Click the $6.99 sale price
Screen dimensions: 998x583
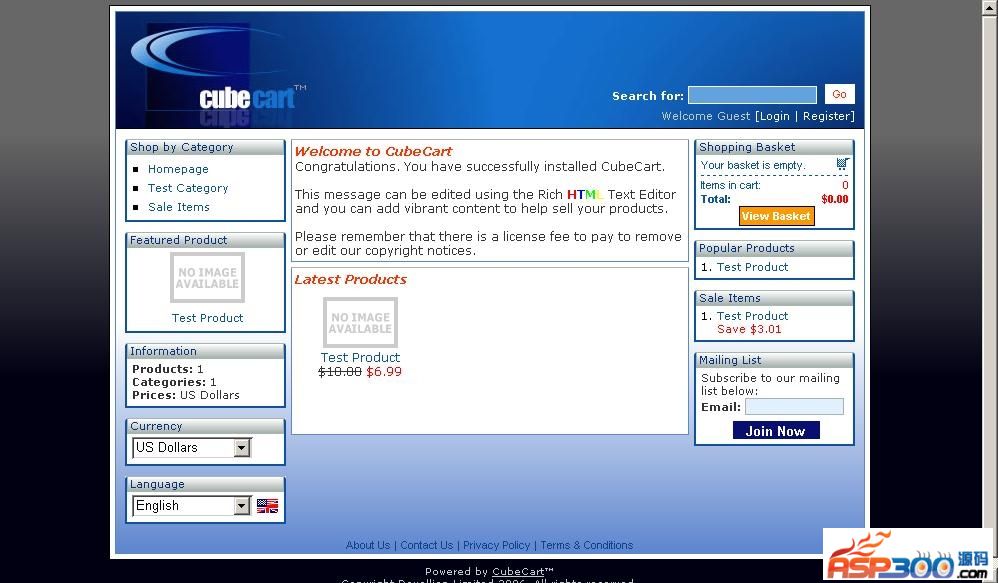(x=384, y=372)
